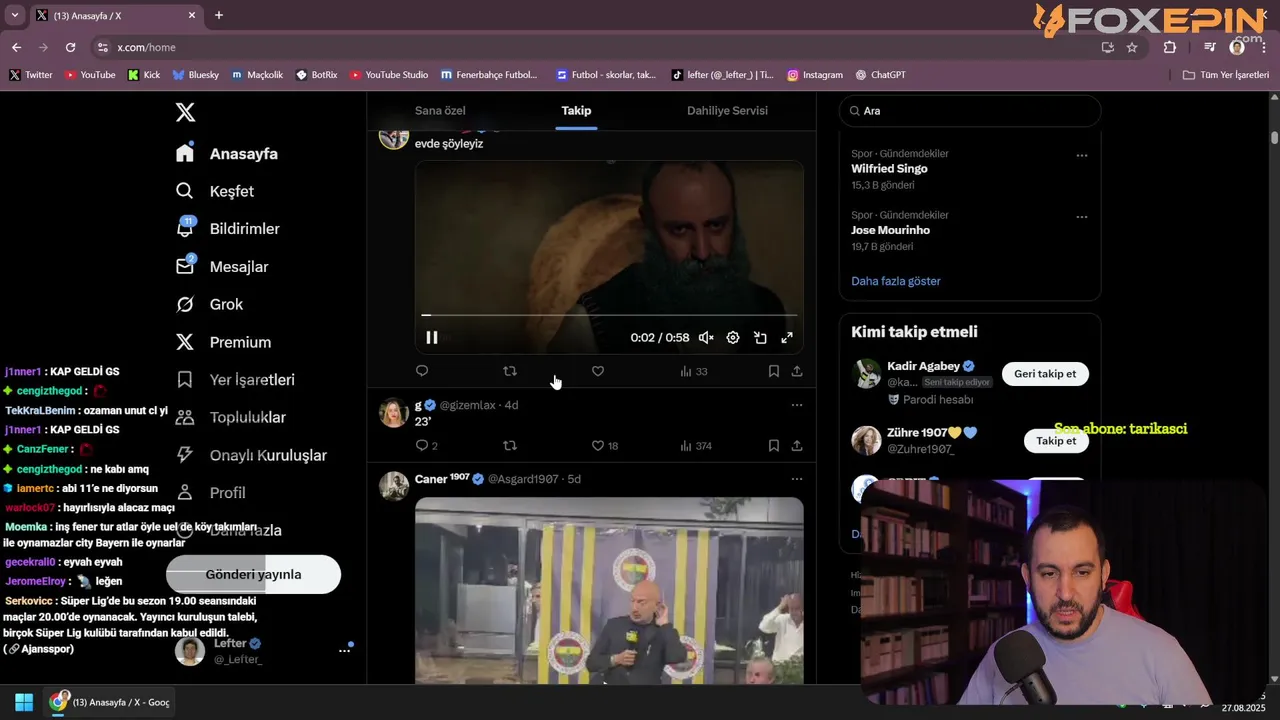Like the video post
This screenshot has width=1280, height=720.
(x=598, y=371)
